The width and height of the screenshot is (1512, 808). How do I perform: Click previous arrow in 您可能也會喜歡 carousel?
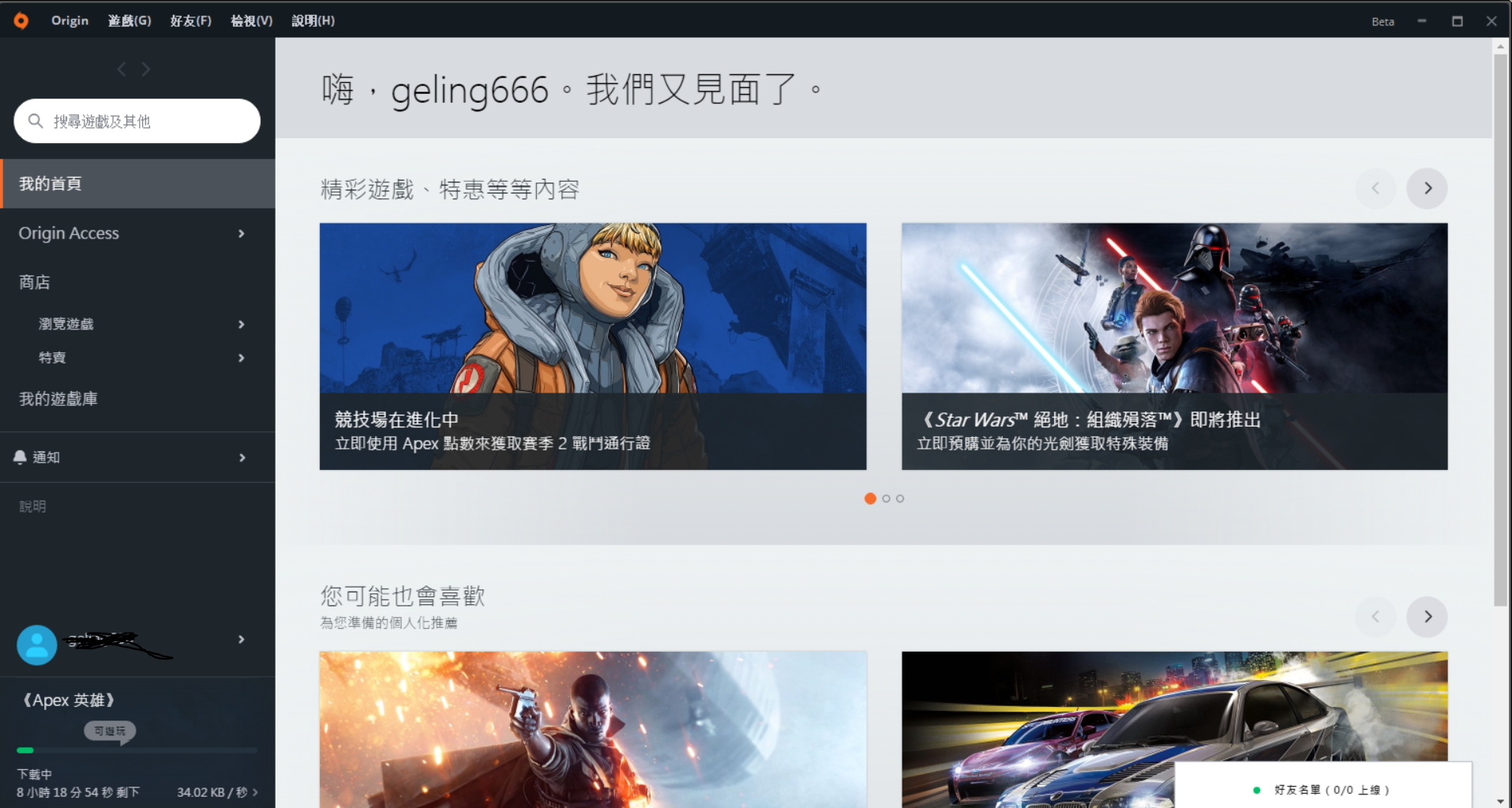point(1375,616)
